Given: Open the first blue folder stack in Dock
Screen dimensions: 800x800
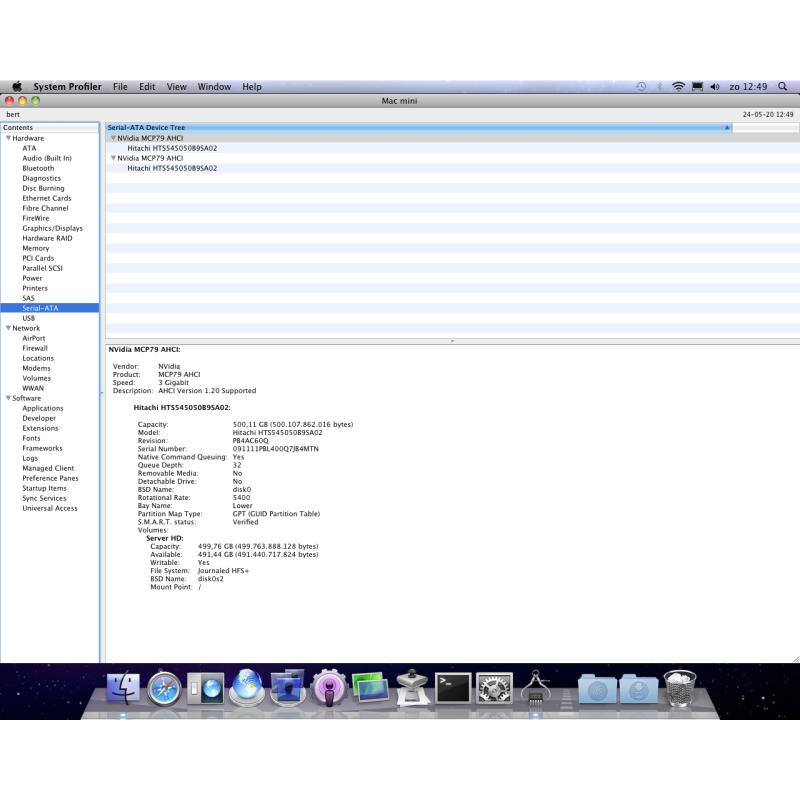Looking at the screenshot, I should point(597,689).
